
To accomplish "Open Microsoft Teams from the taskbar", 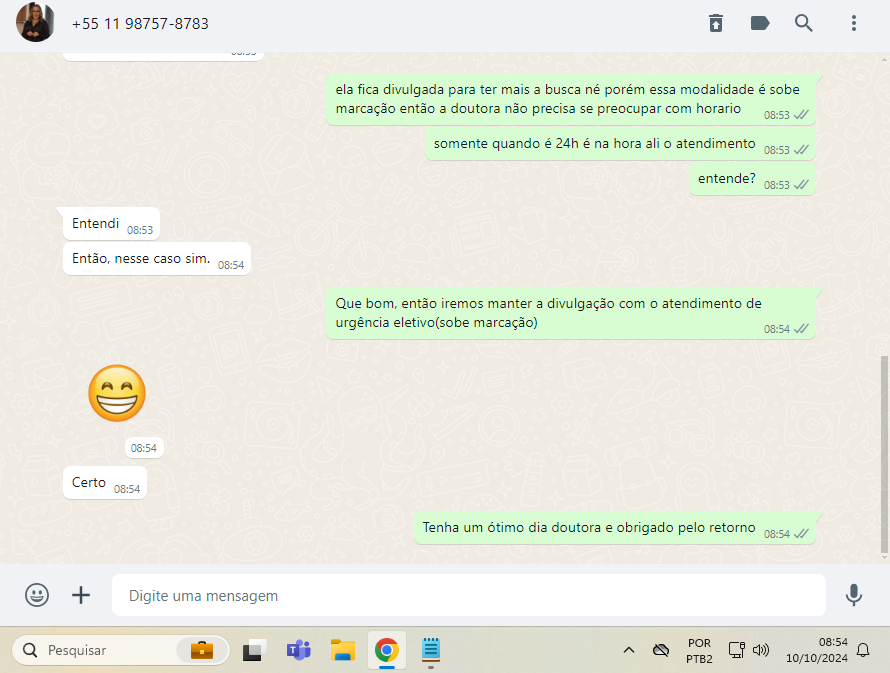I will (298, 650).
